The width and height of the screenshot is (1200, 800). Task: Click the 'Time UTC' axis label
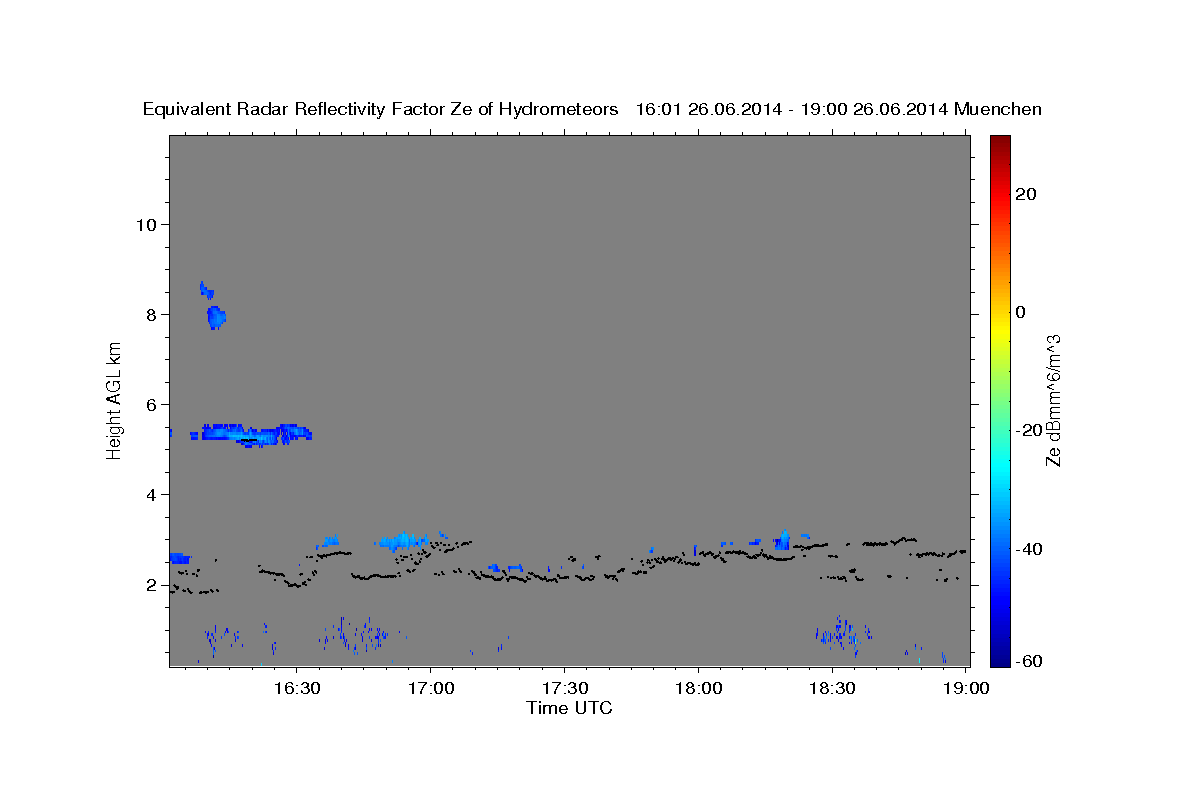point(569,708)
